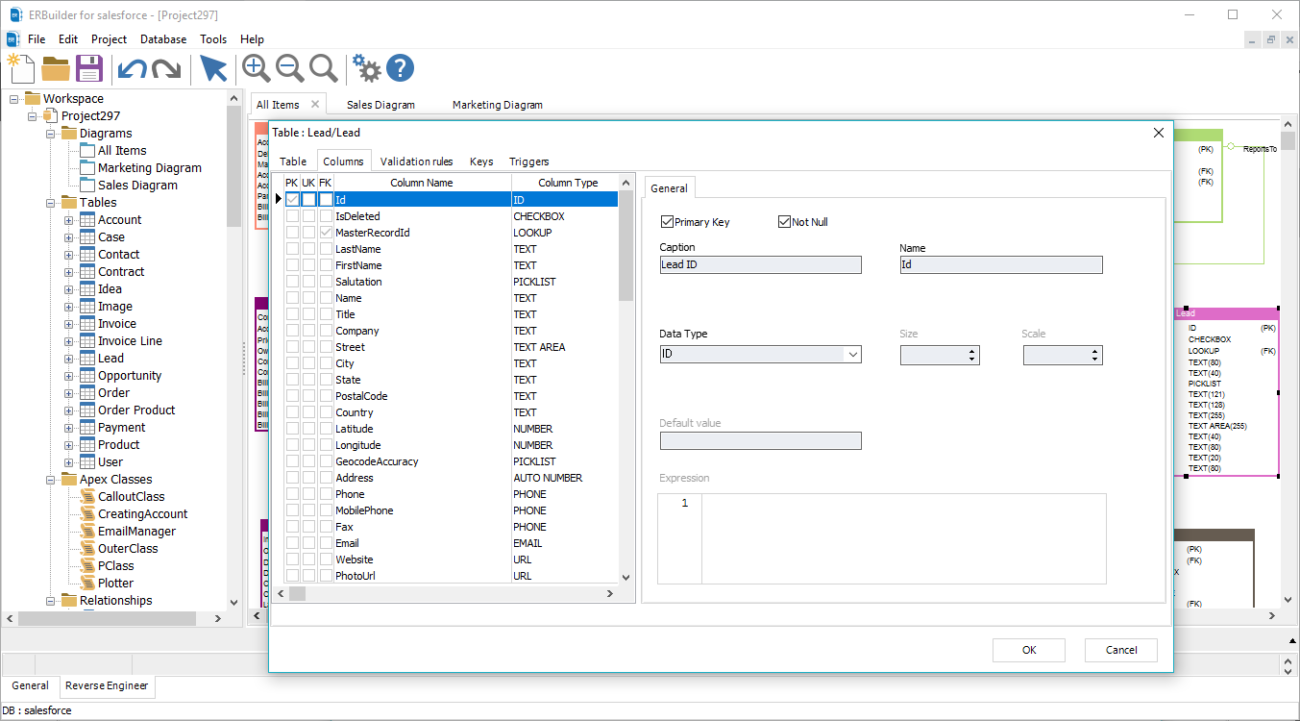
Task: Open the Database menu
Action: (x=163, y=39)
